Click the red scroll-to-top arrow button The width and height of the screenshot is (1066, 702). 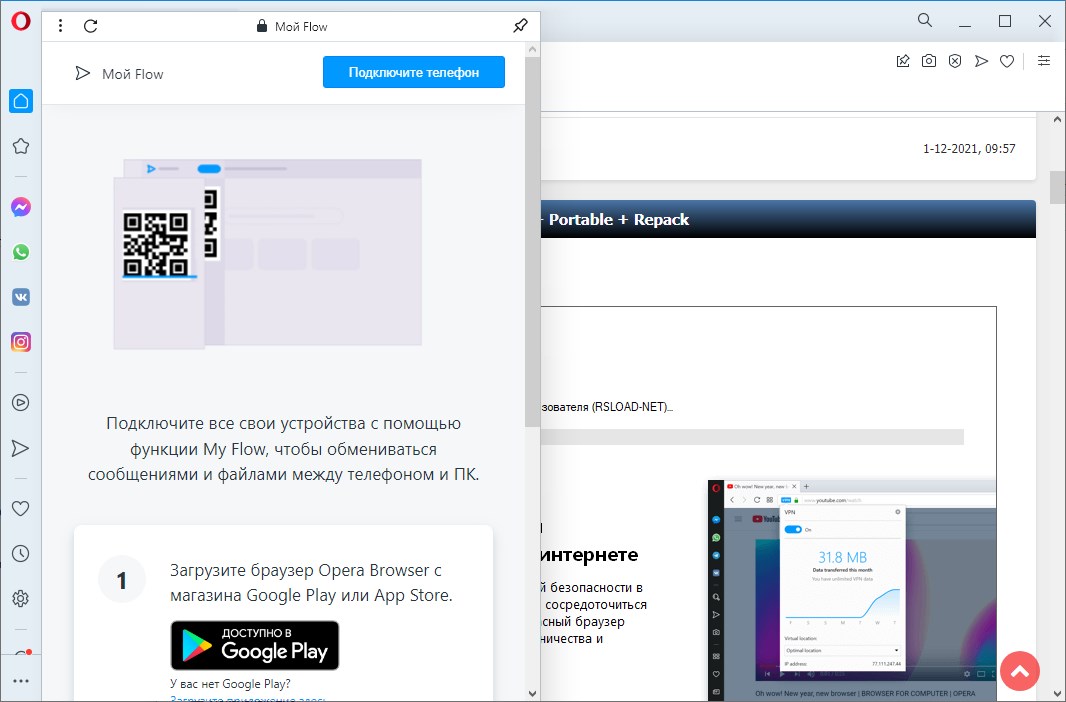1020,671
